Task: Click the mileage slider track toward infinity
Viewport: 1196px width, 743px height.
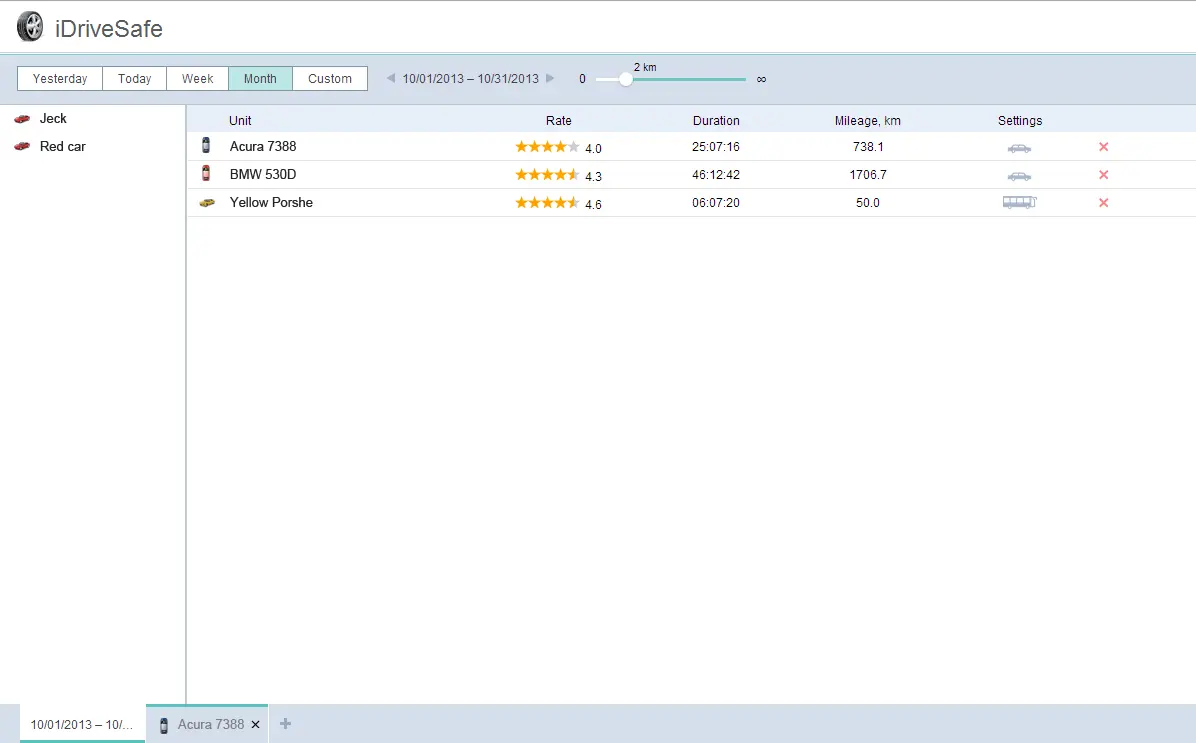Action: 689,79
